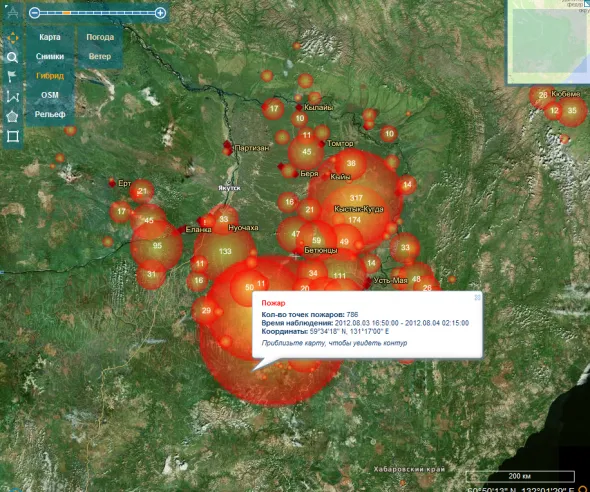Screen dimensions: 590x492
Task: Click the zoom in plus button
Action: tap(160, 13)
